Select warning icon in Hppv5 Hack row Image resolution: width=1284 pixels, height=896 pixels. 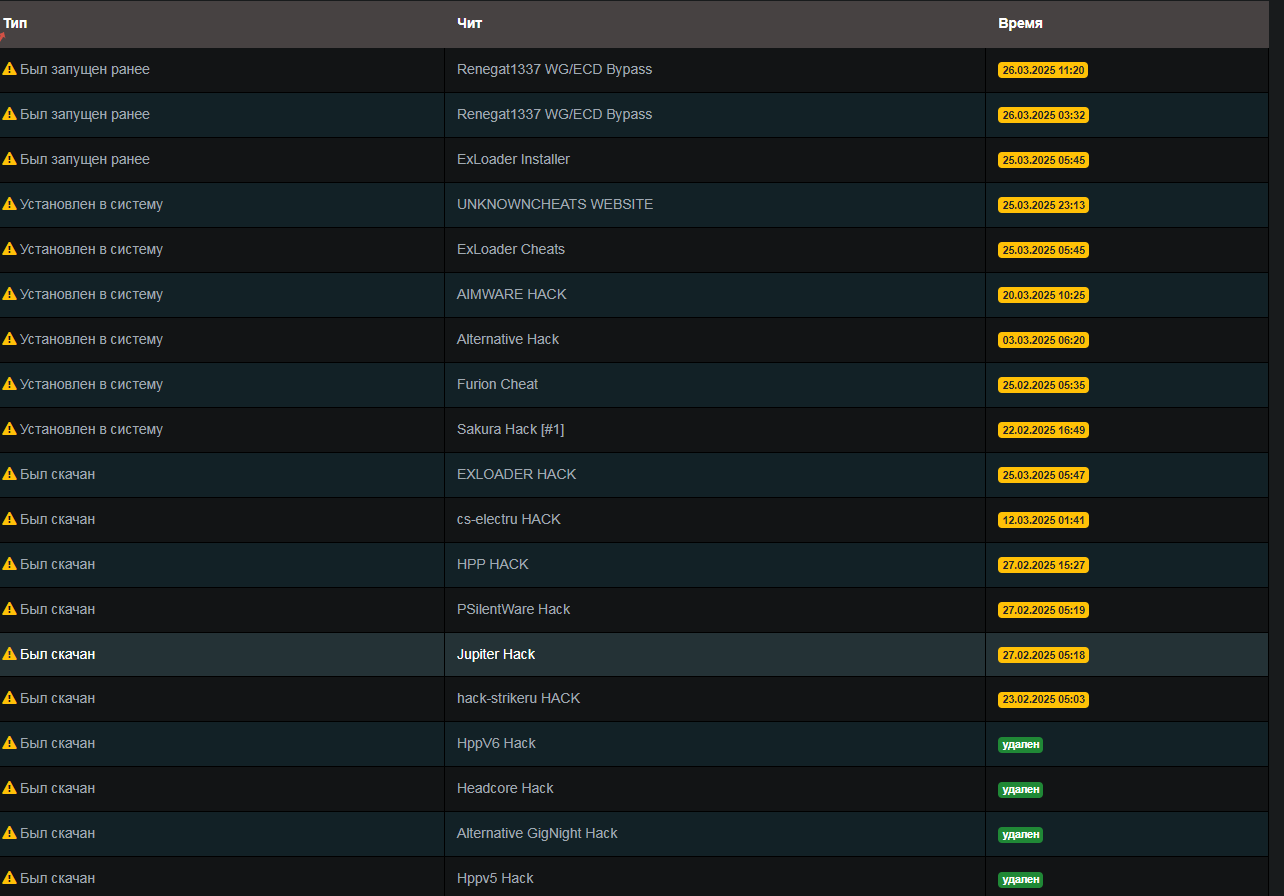(10, 878)
